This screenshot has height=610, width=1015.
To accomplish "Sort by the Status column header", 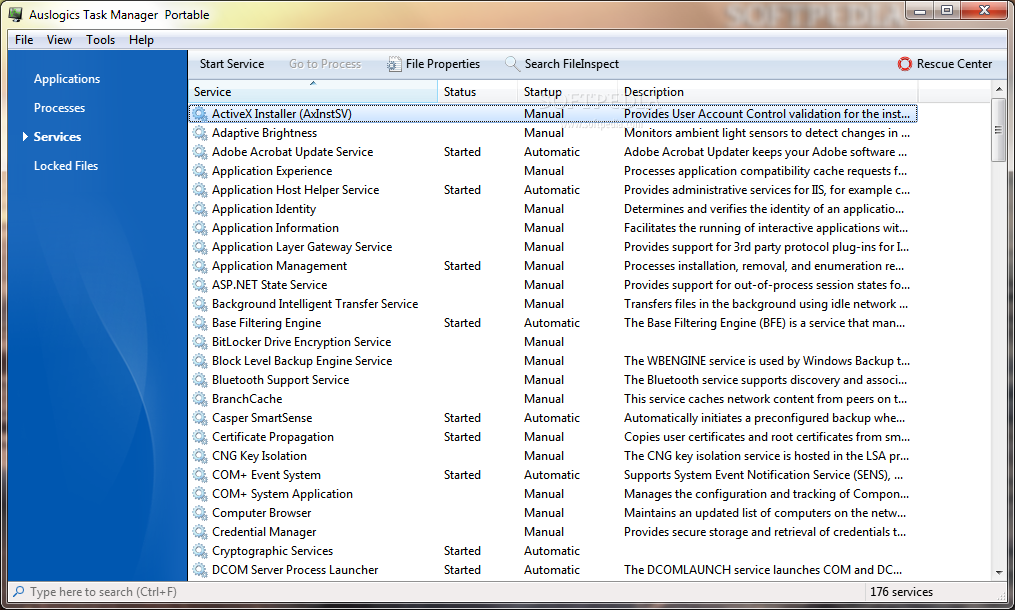I will 478,92.
